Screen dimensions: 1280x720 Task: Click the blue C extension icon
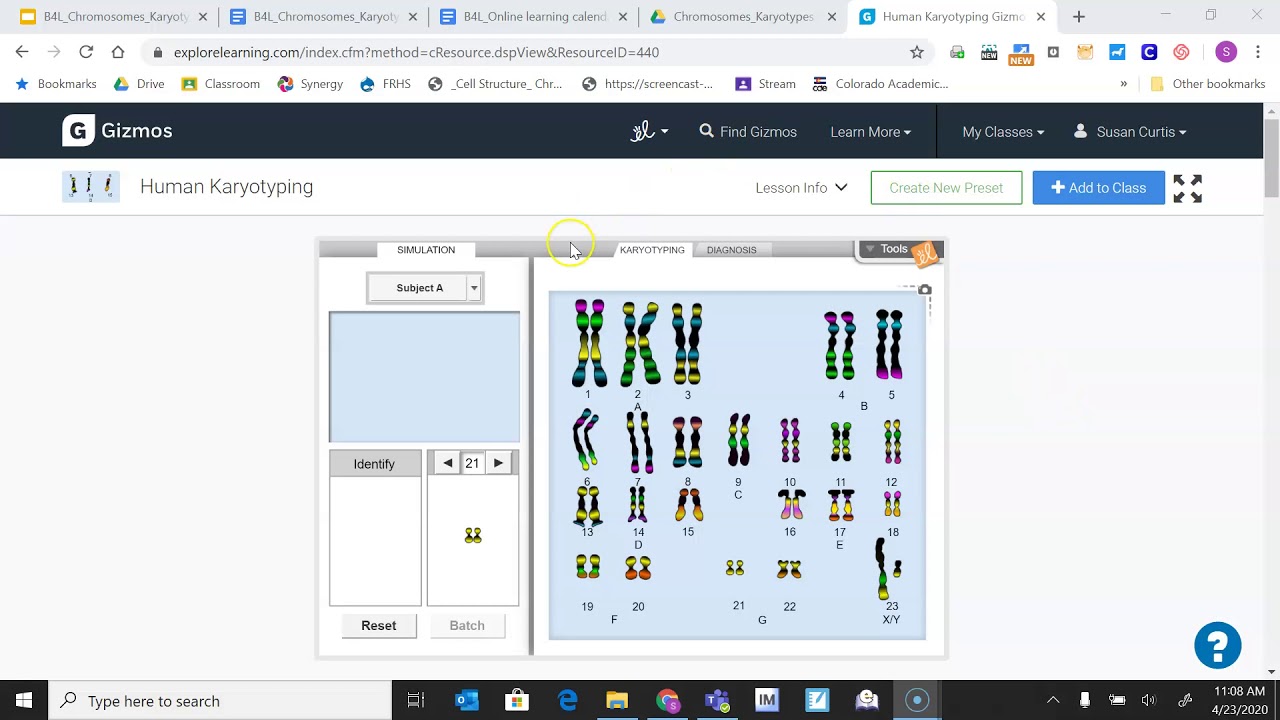coord(1149,52)
